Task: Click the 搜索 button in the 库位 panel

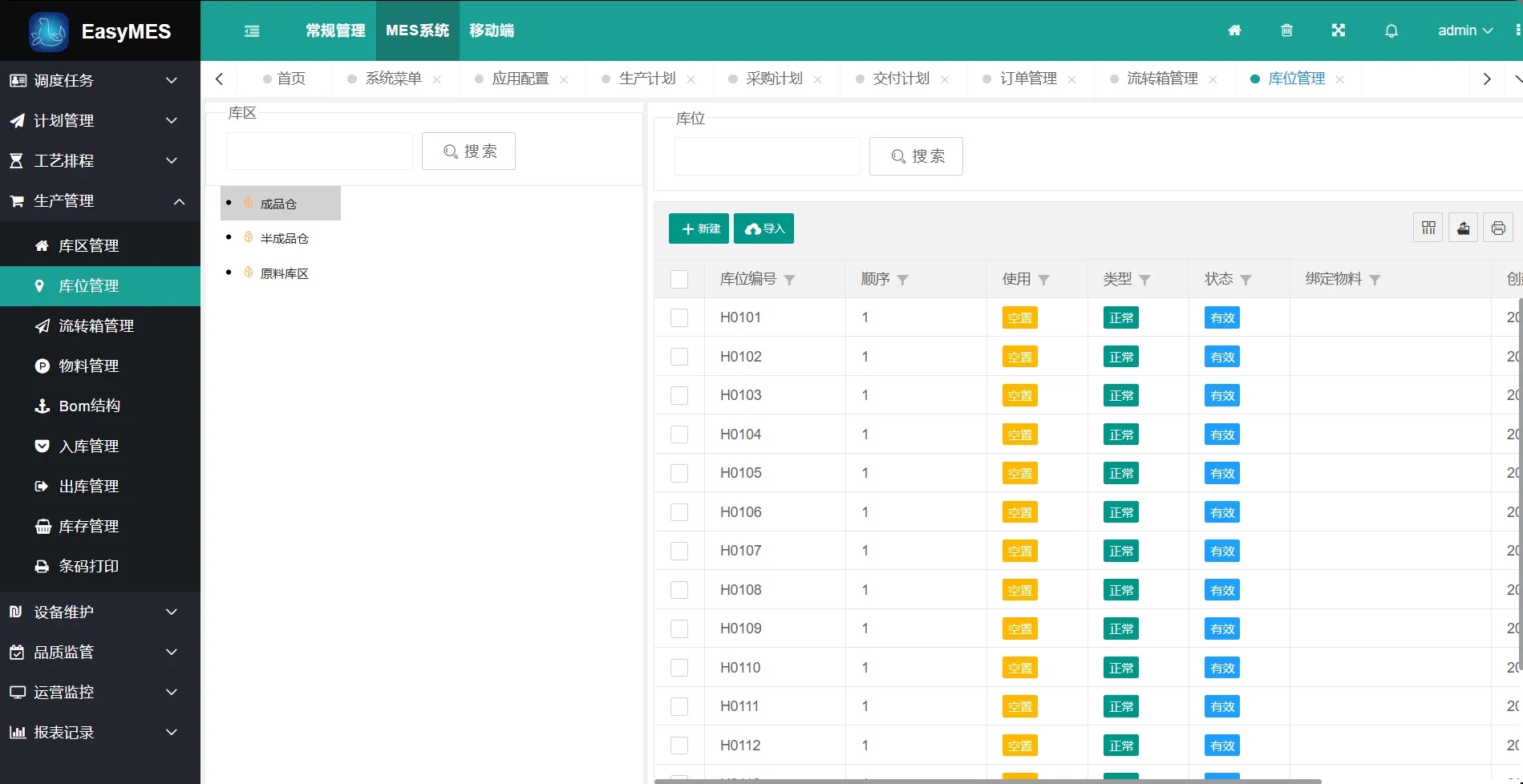Action: pyautogui.click(x=916, y=156)
